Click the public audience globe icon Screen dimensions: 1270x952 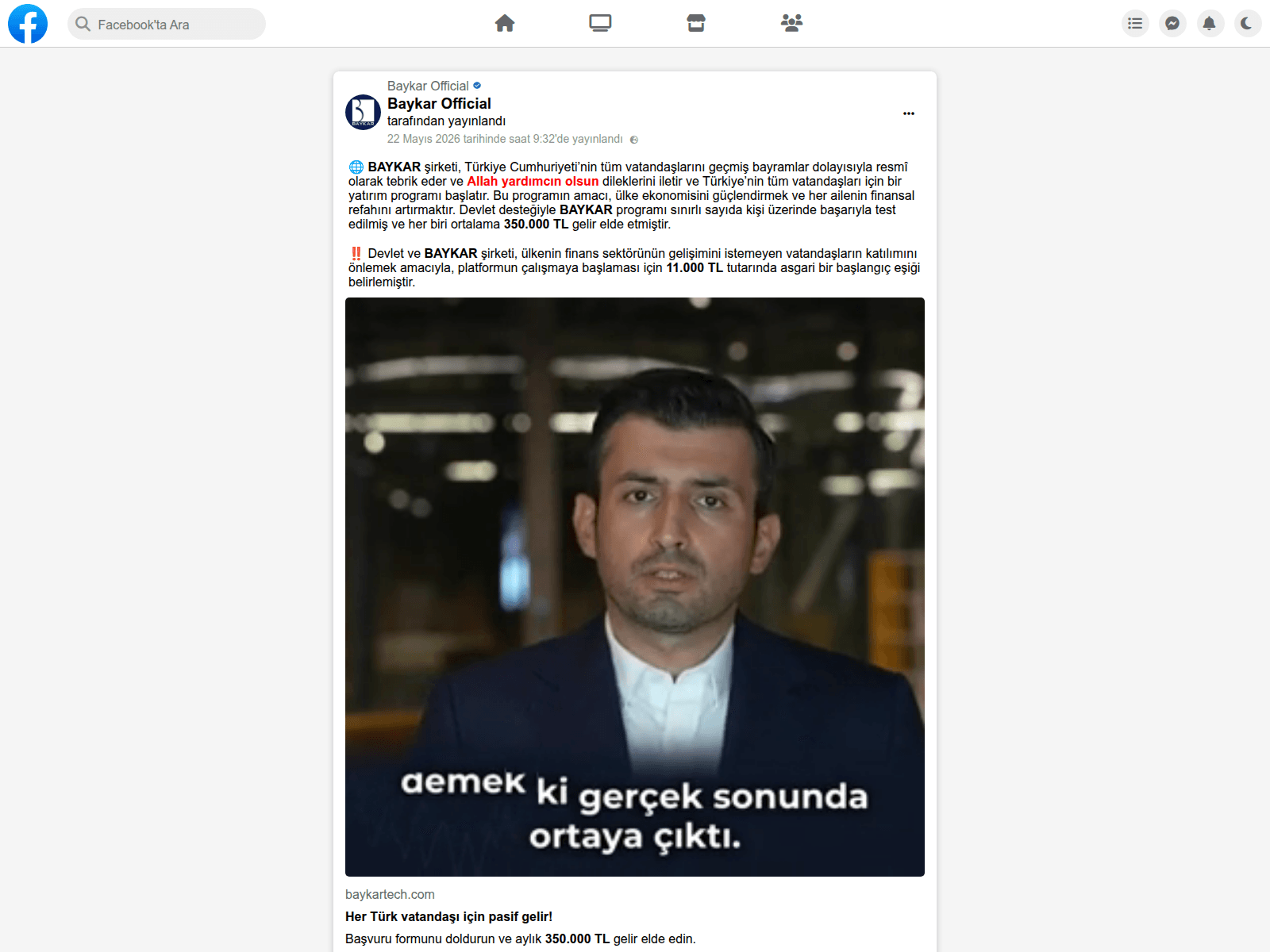point(633,140)
